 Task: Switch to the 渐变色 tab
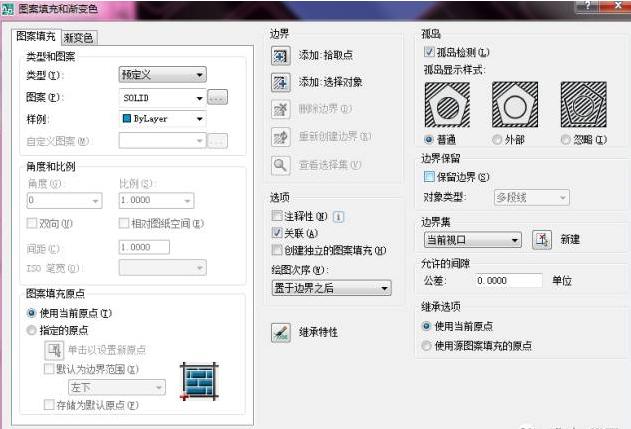tap(79, 38)
